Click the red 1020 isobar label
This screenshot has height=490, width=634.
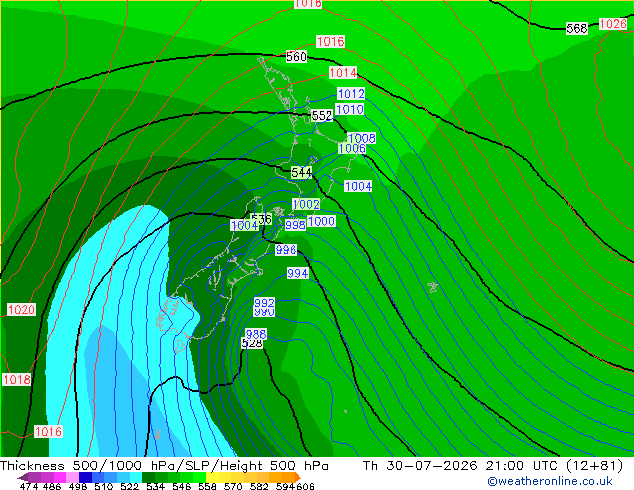(21, 310)
